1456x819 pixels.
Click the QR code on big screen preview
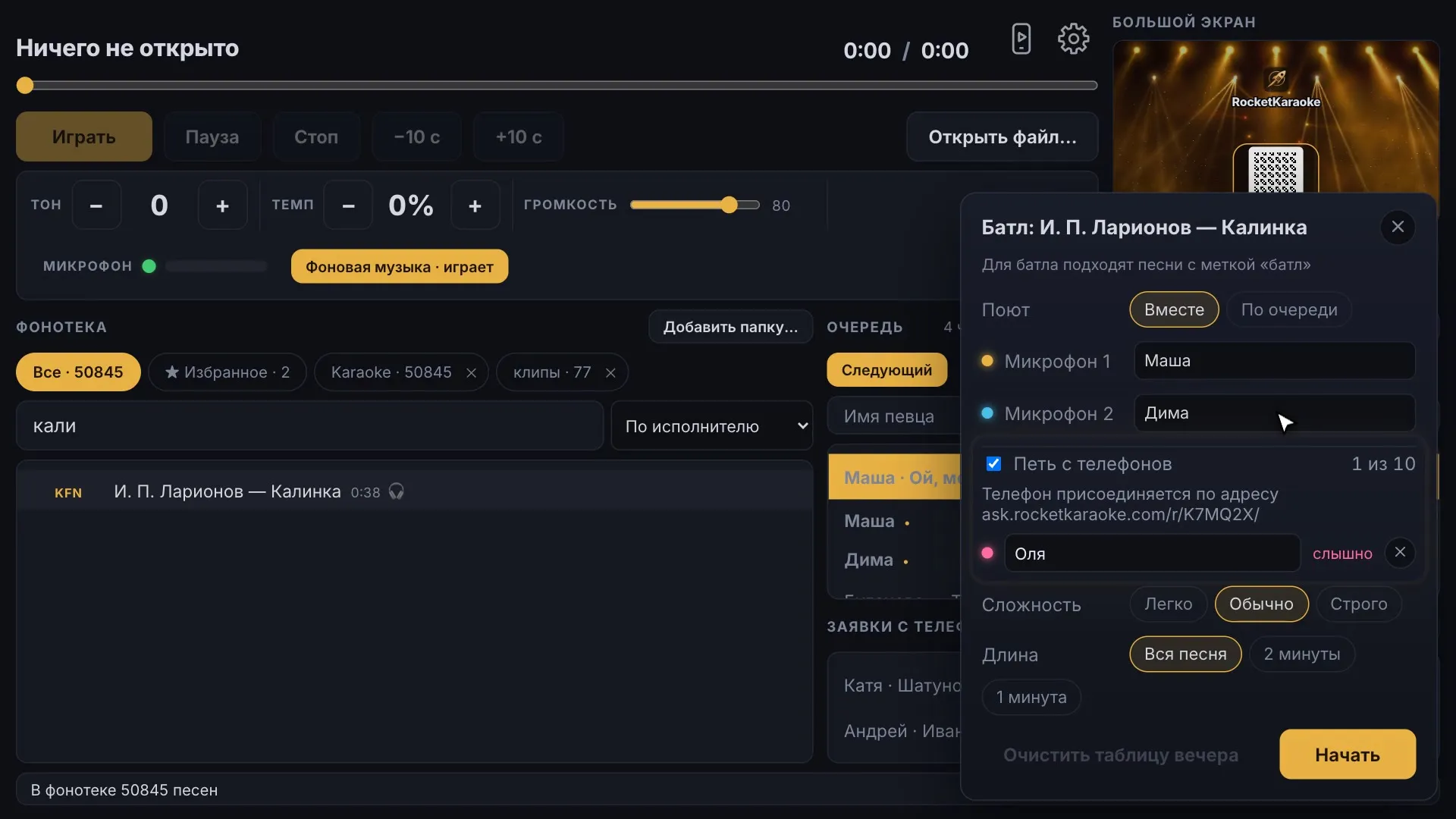1276,170
